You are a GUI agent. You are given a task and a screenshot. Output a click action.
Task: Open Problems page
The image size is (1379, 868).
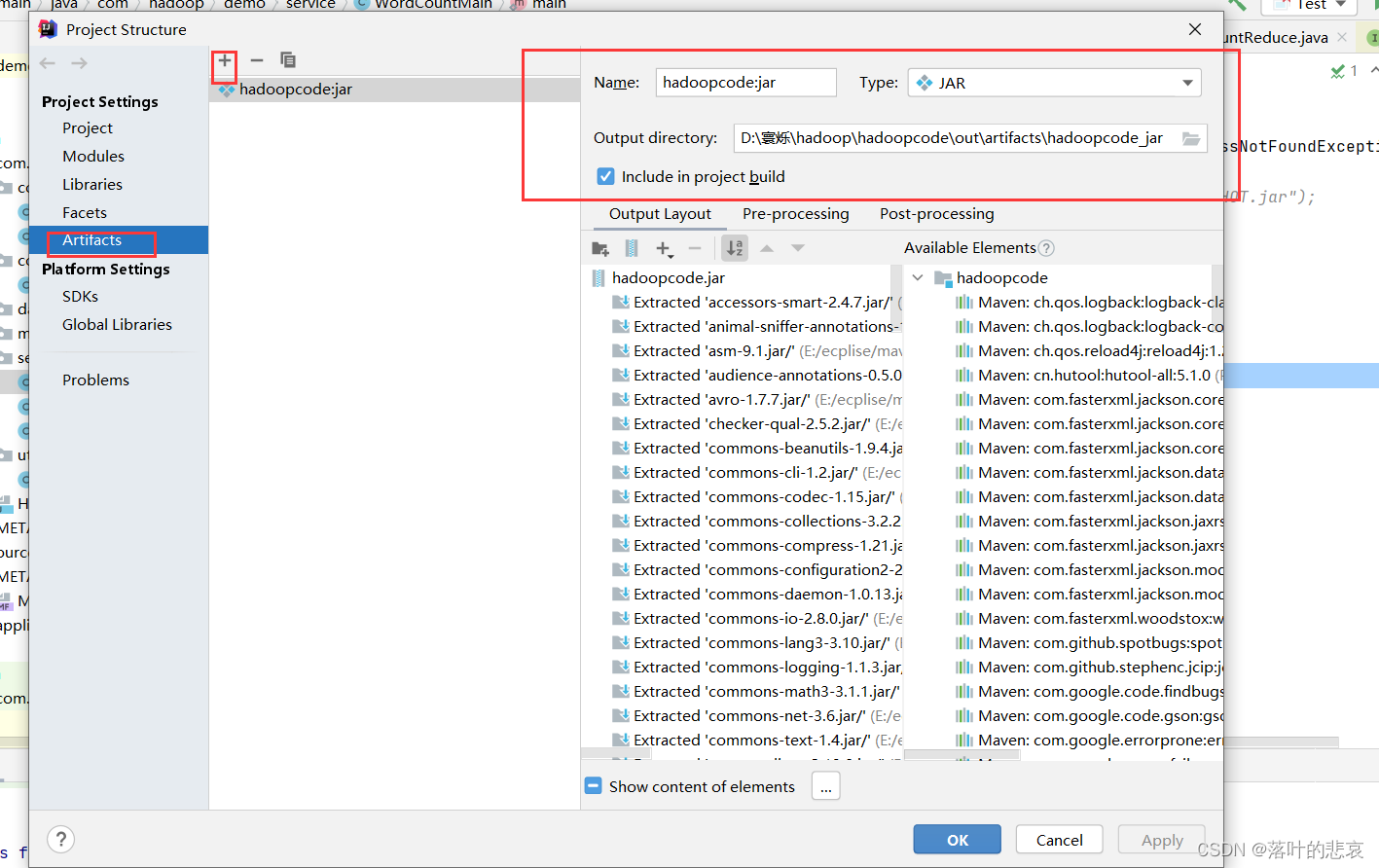pyautogui.click(x=95, y=380)
